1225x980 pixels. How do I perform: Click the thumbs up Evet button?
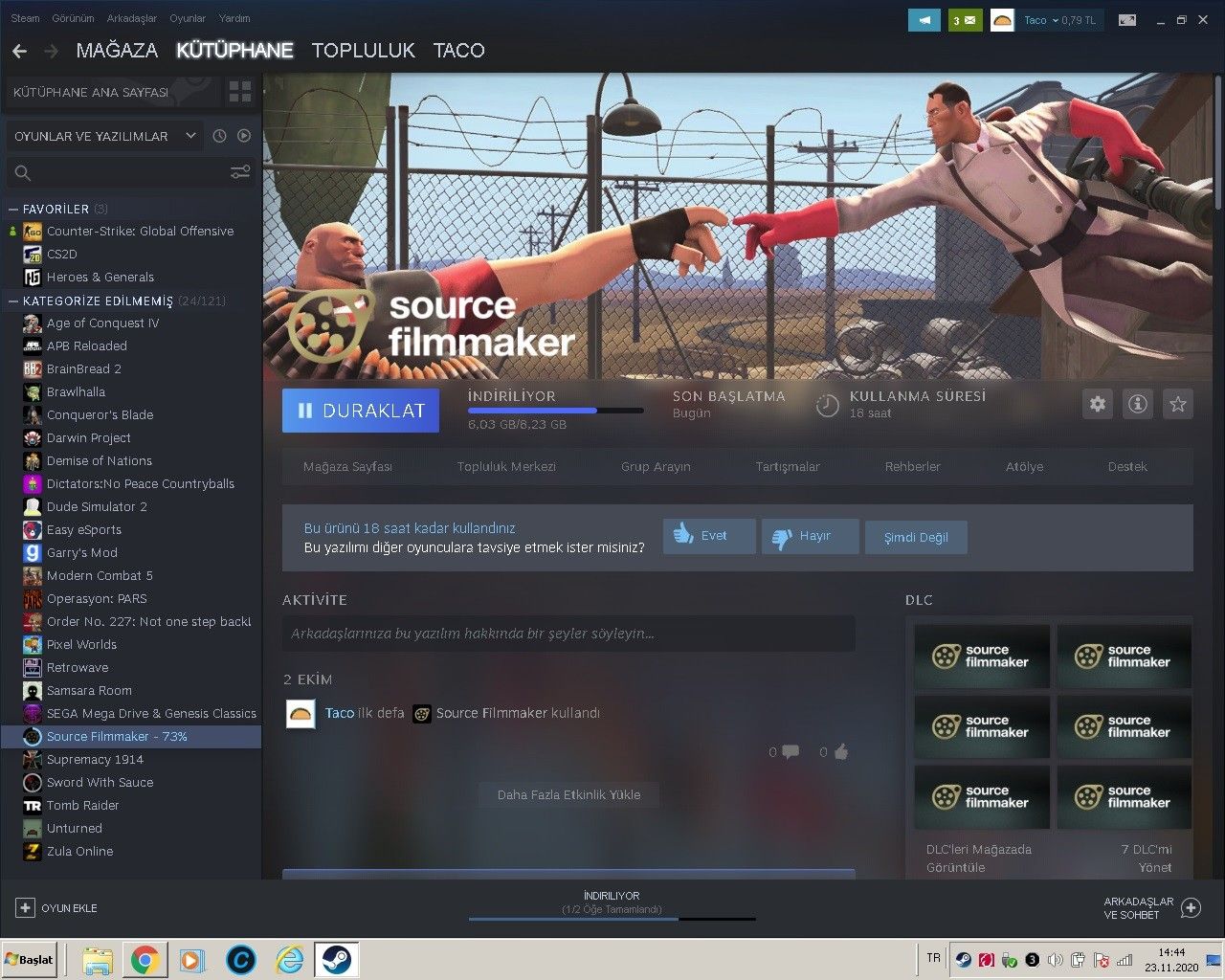pos(709,536)
